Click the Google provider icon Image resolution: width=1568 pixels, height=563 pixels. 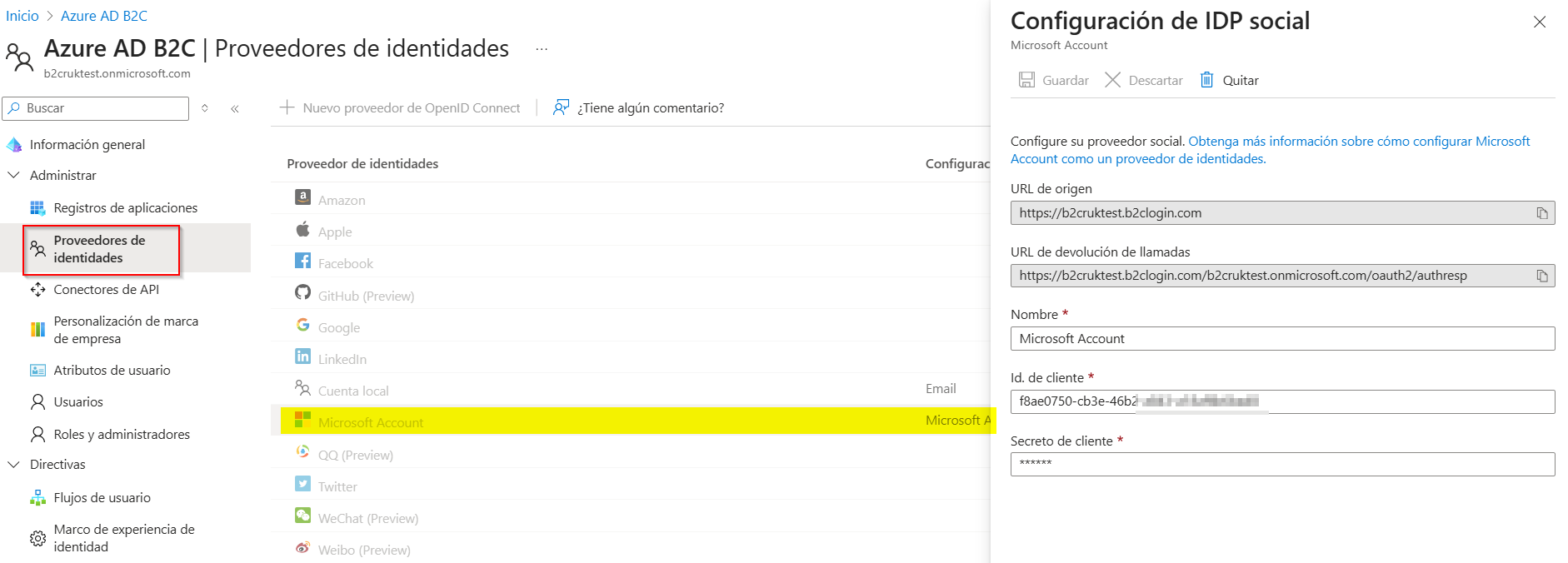[x=302, y=325]
